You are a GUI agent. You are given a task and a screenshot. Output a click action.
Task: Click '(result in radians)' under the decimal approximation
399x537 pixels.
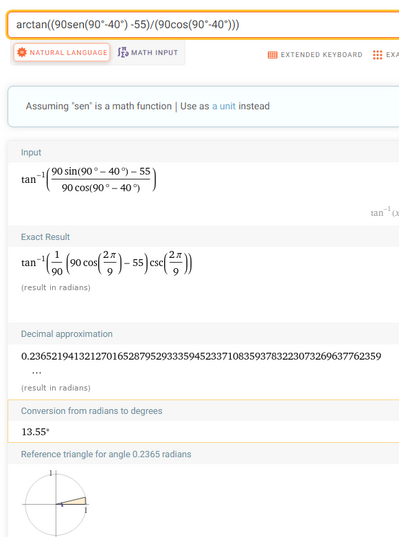tap(56, 388)
